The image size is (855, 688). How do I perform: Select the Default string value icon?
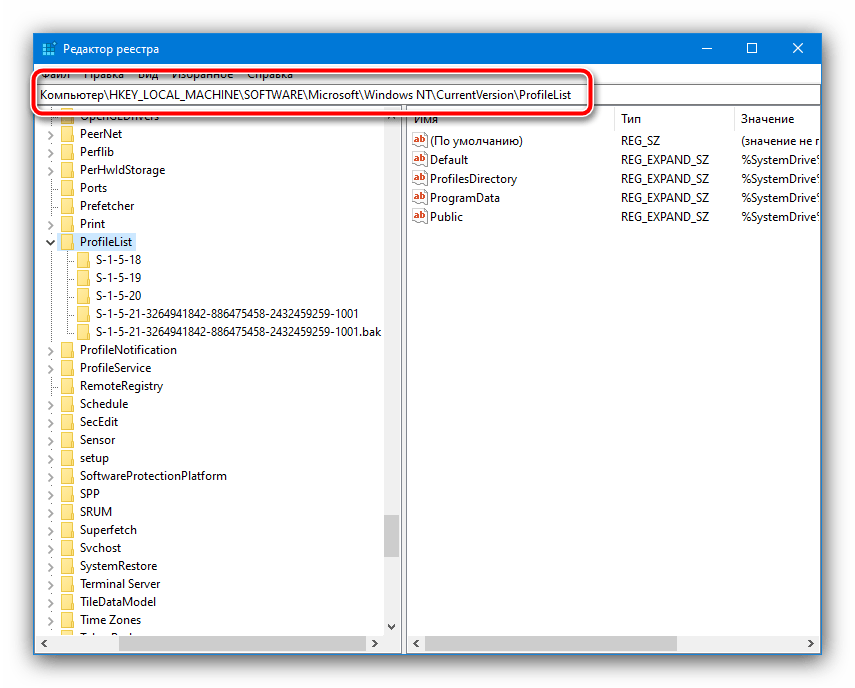(x=420, y=160)
